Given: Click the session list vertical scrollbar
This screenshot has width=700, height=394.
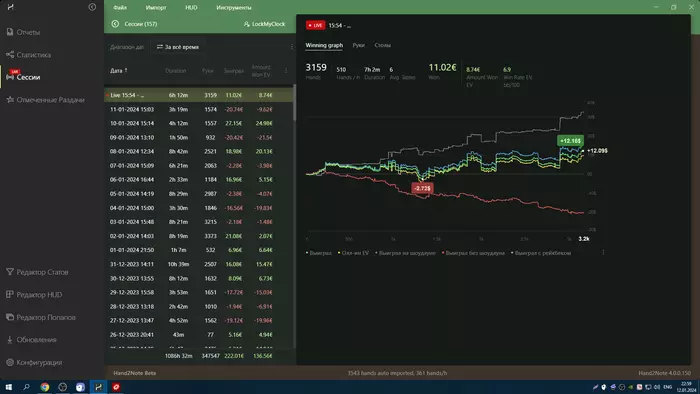Looking at the screenshot, I should [294, 103].
